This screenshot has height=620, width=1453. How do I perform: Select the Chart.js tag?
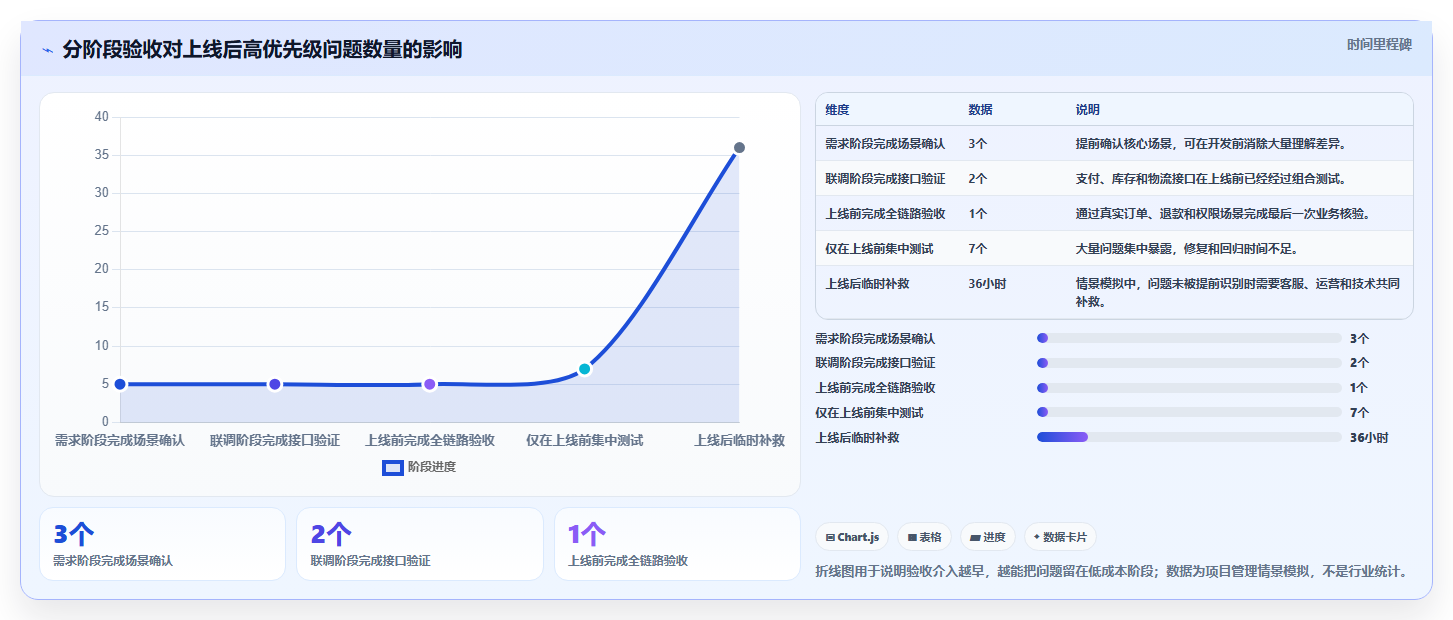[x=852, y=537]
